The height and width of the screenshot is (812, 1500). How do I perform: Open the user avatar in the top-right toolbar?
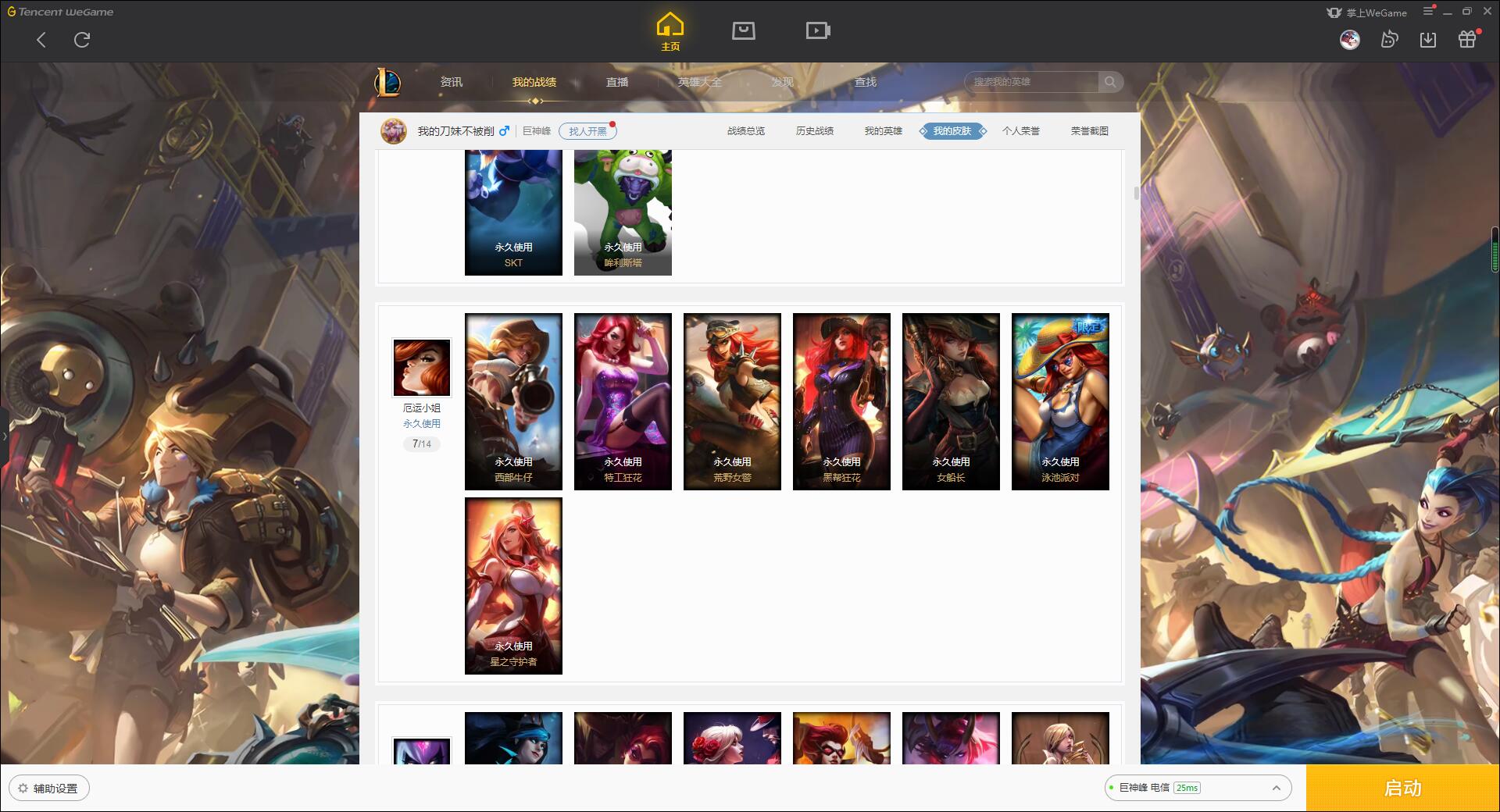point(1350,40)
